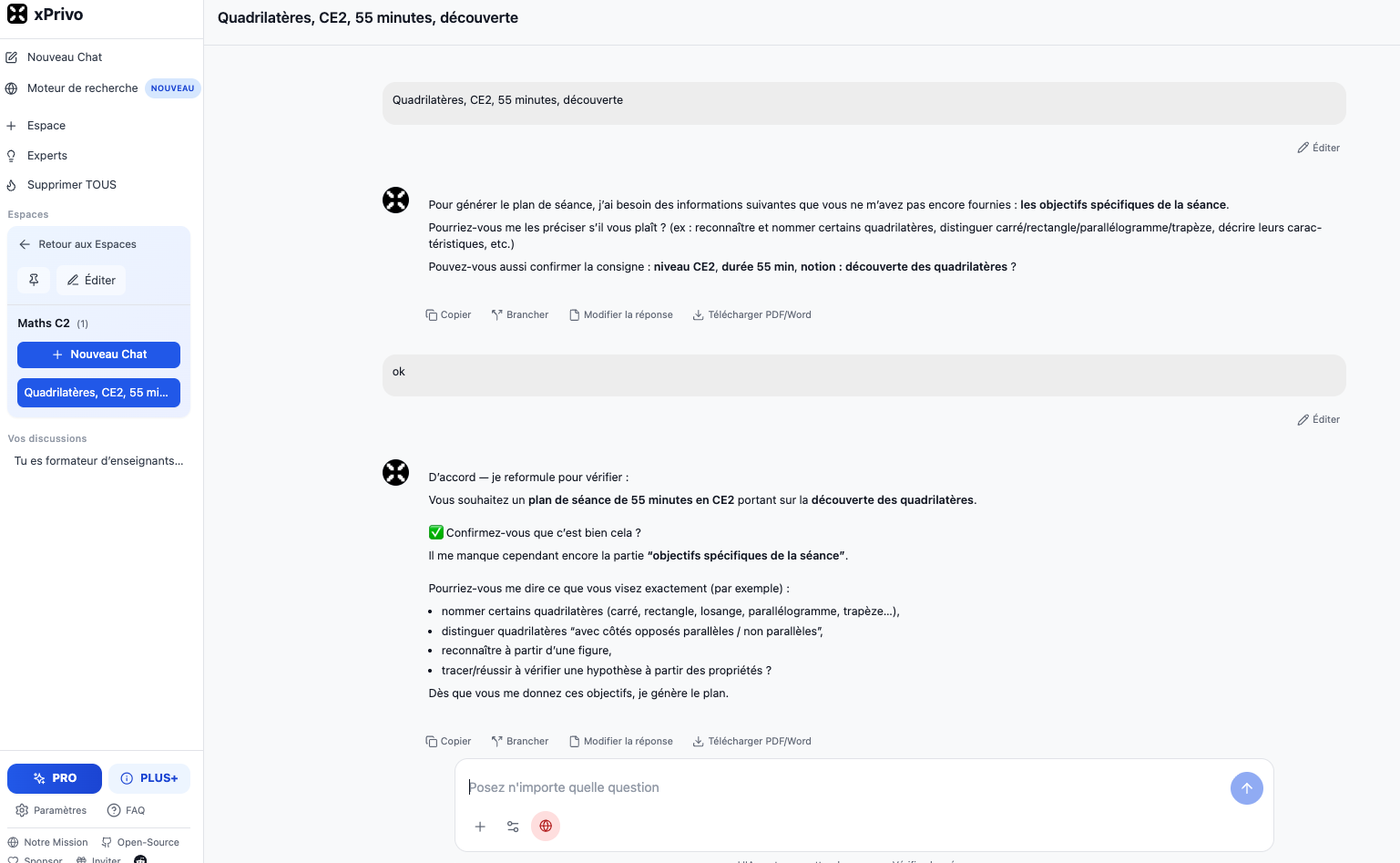Open the 'Tu es formateur d'enseignants' discussion
Viewport: 1400px width, 863px height.
coord(98,461)
